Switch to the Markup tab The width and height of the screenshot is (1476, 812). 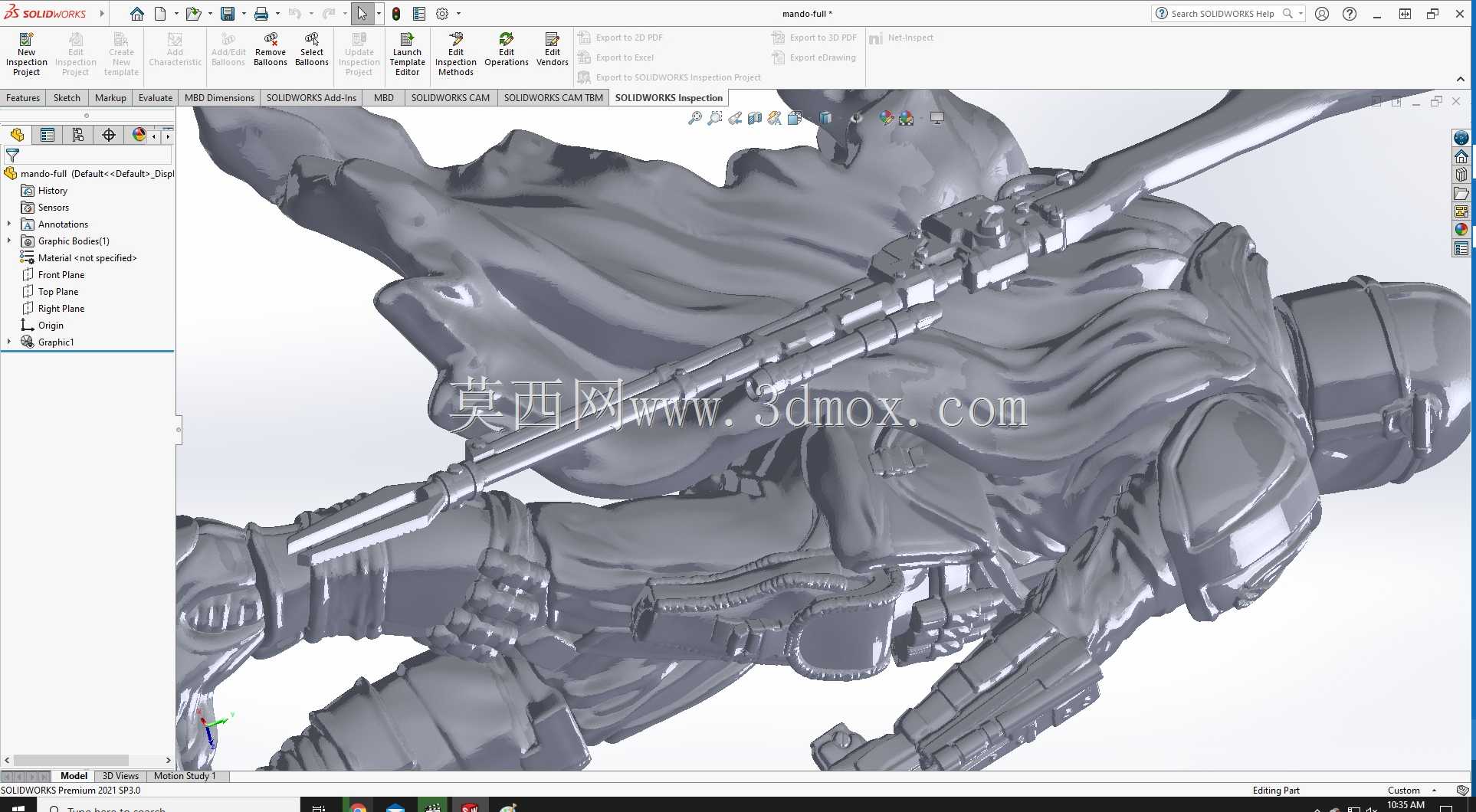110,98
